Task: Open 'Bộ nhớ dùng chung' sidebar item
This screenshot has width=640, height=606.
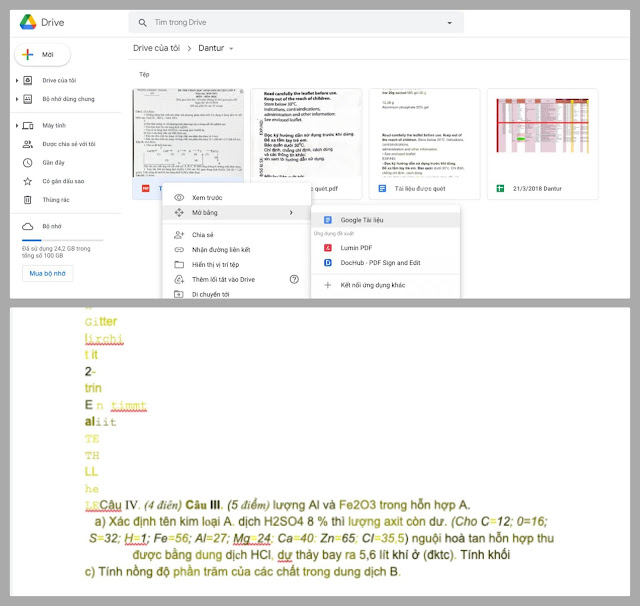Action: (68, 99)
